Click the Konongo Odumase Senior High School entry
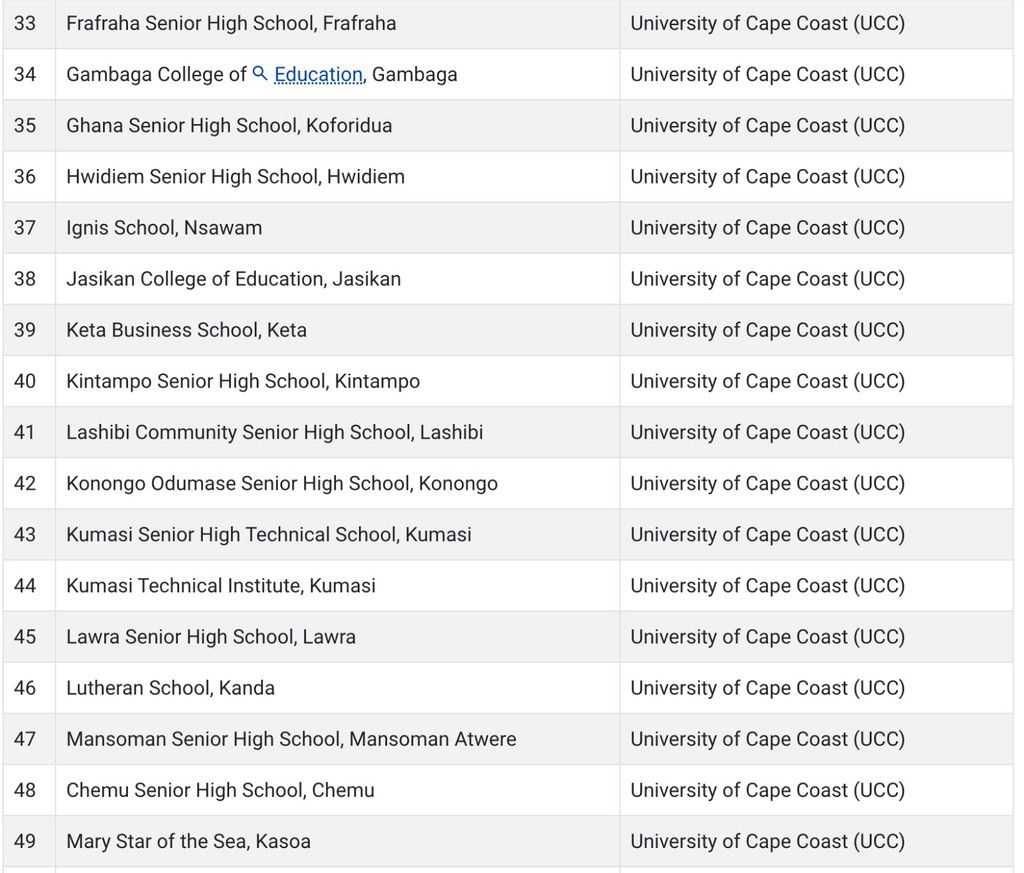Image resolution: width=1024 pixels, height=873 pixels. tap(281, 483)
